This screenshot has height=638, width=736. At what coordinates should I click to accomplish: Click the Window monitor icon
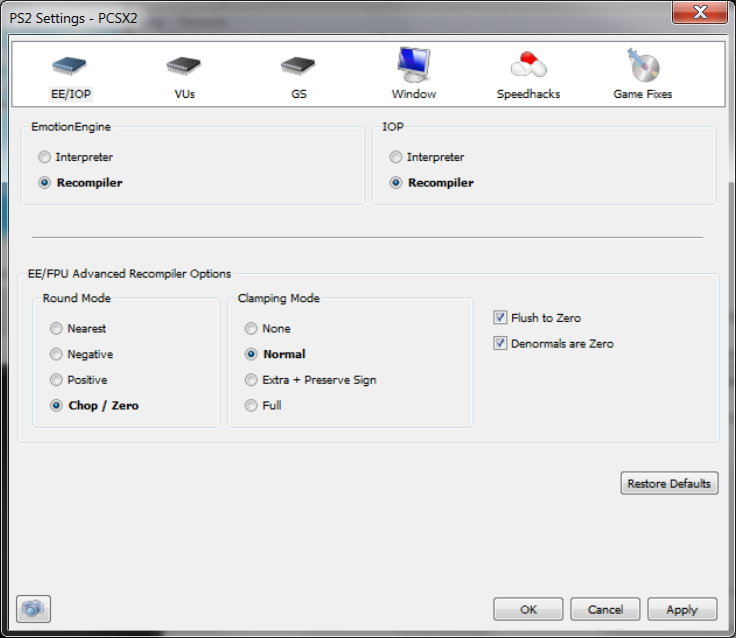click(x=414, y=64)
